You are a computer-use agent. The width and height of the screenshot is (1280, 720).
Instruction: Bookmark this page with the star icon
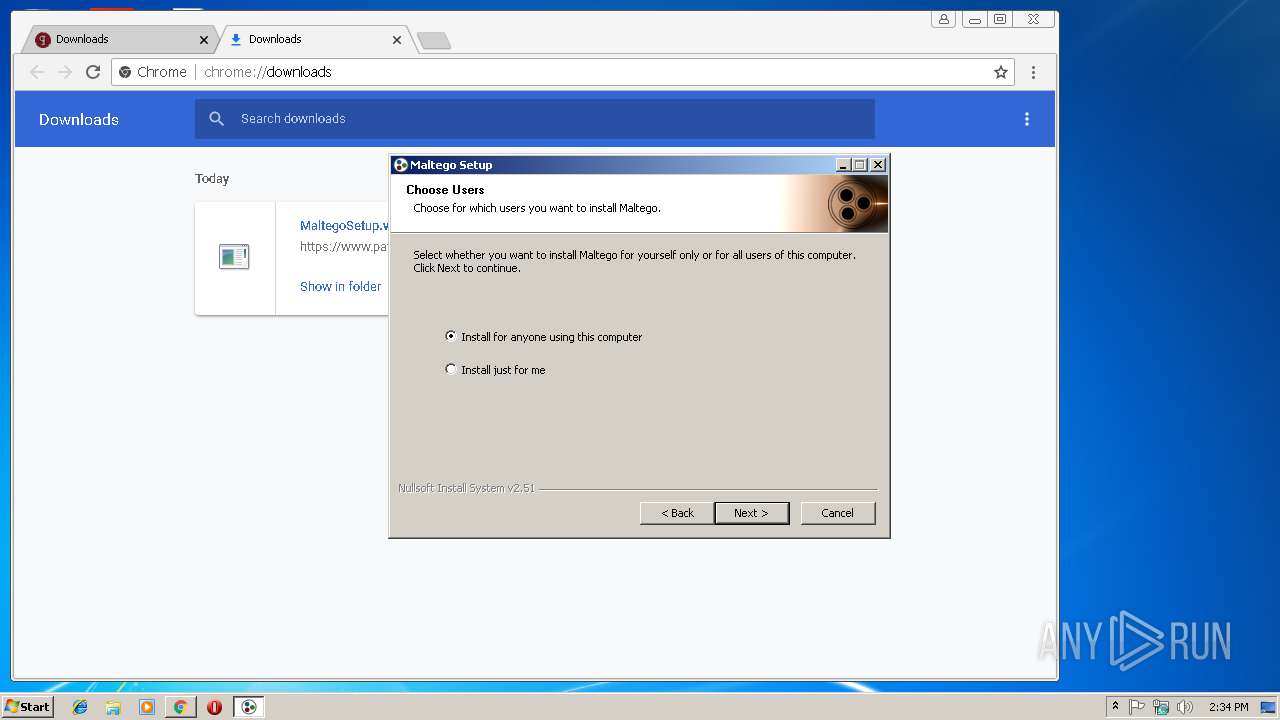[x=1000, y=72]
